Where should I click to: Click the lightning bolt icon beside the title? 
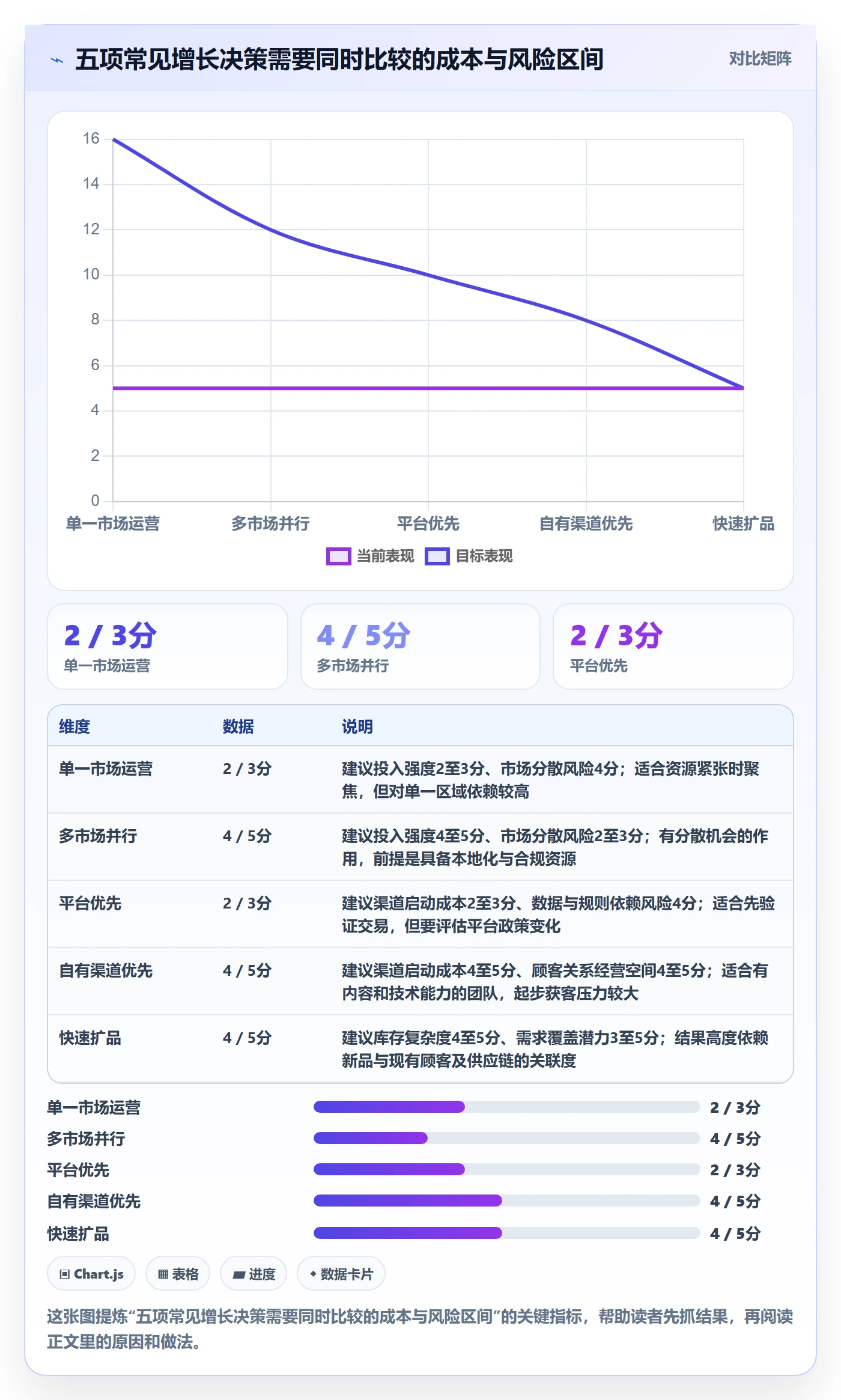tap(57, 60)
